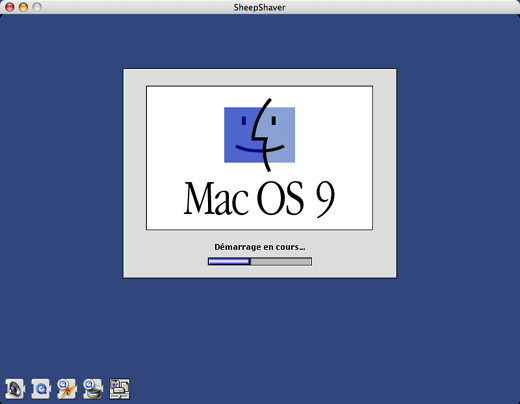Click the filled portion of startup progress bar

pyautogui.click(x=229, y=262)
